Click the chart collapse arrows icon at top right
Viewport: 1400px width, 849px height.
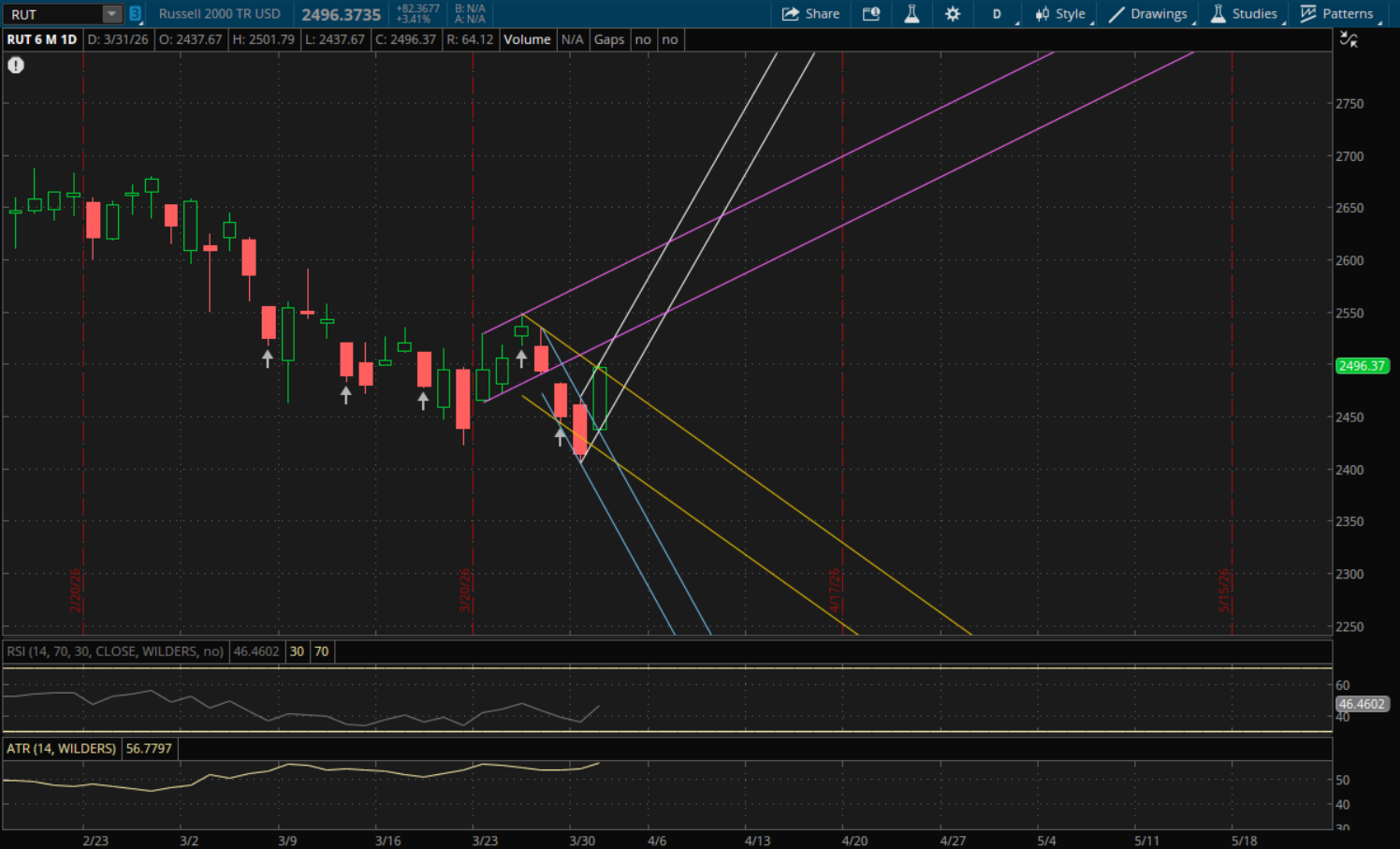(x=1349, y=39)
